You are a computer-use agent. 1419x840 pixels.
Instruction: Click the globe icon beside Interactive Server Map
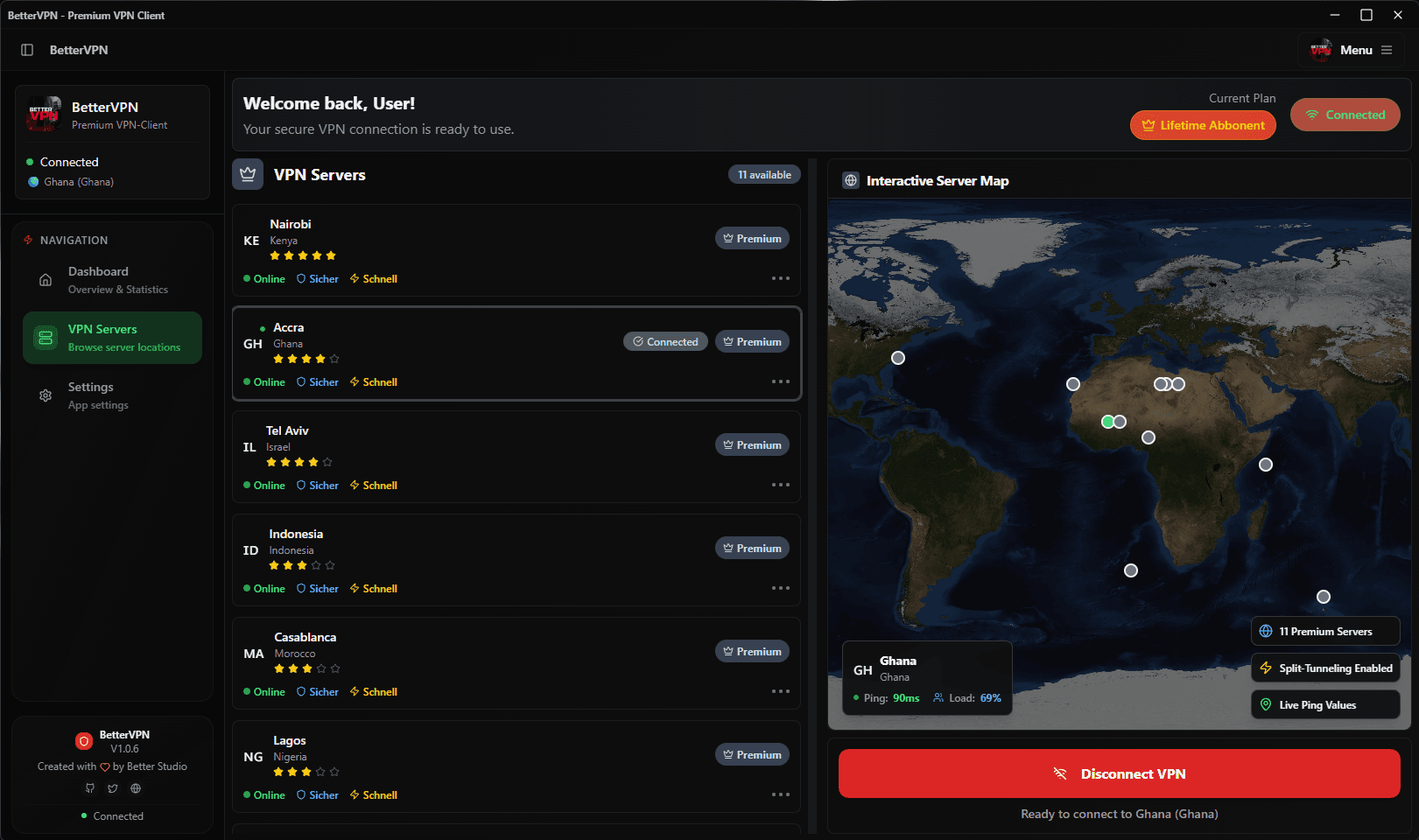[851, 180]
